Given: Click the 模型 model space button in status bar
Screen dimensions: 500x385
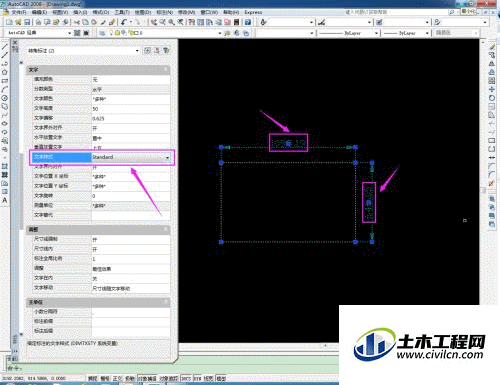Looking at the screenshot, I should tap(221, 379).
